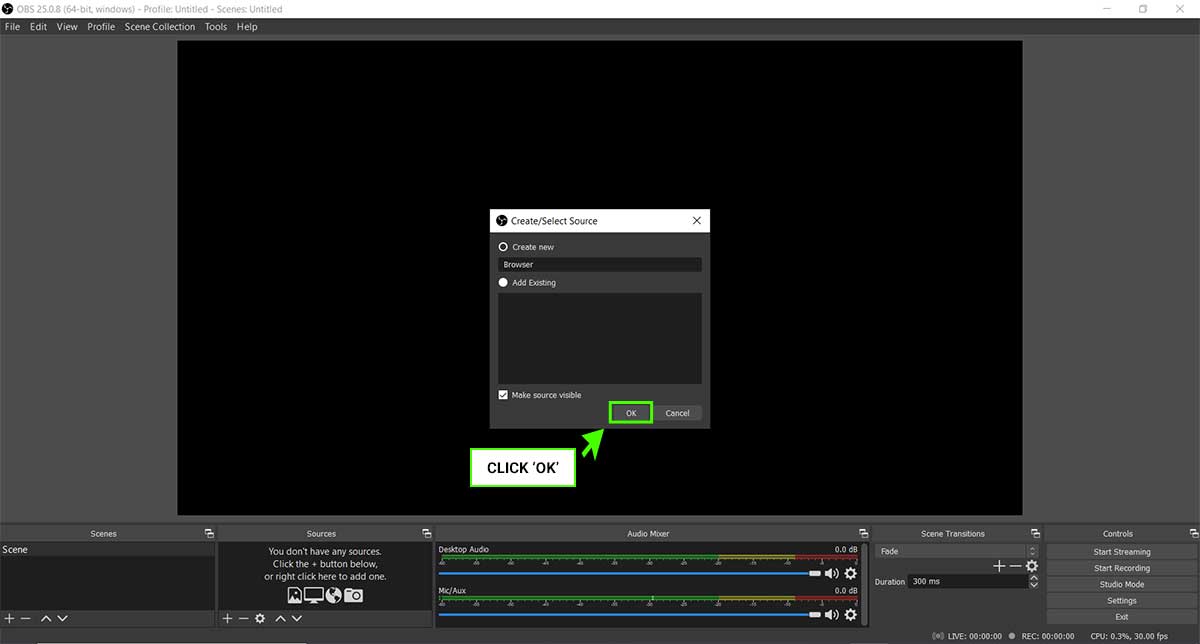Viewport: 1200px width, 644px height.
Task: Select 'Scene' in the Scenes list
Action: 108,550
